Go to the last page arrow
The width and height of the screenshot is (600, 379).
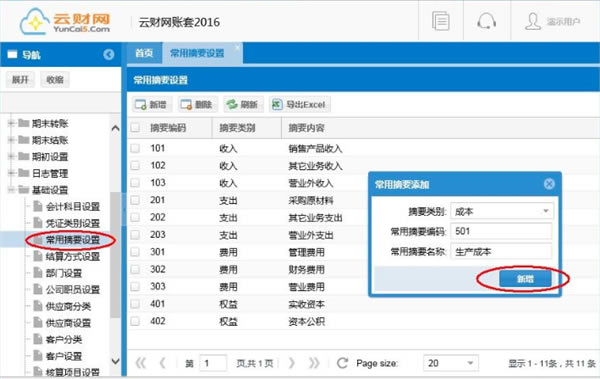pos(314,363)
